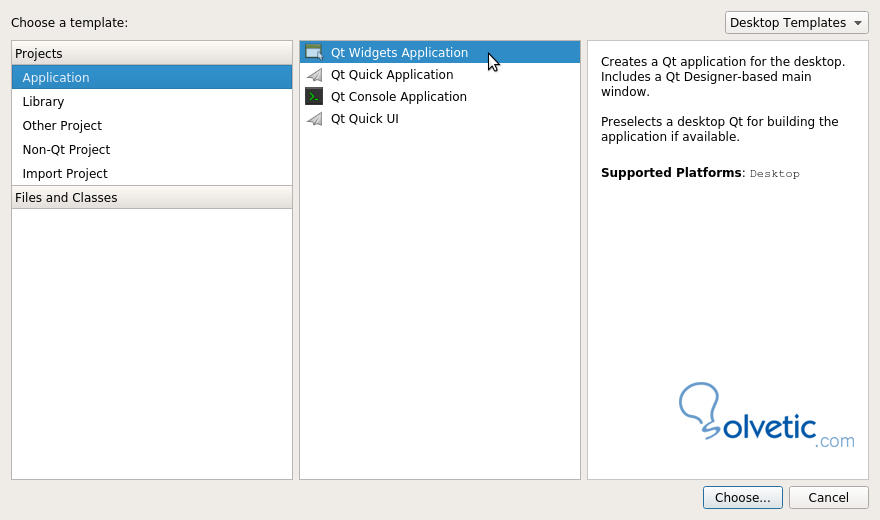Image resolution: width=880 pixels, height=520 pixels.
Task: Select Qt Widgets Application template label
Action: (399, 53)
